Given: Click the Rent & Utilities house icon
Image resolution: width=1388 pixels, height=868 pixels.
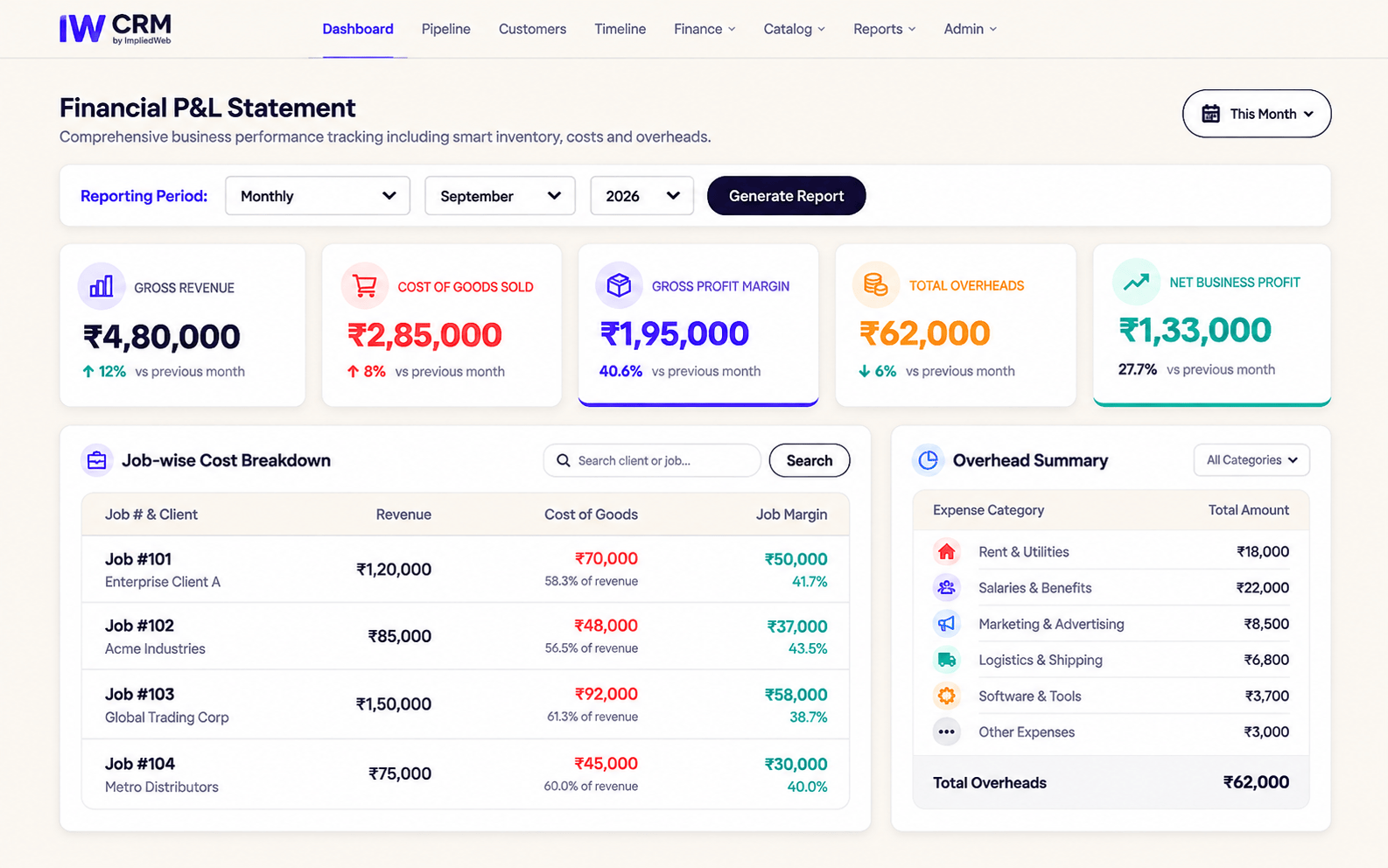Looking at the screenshot, I should [946, 551].
